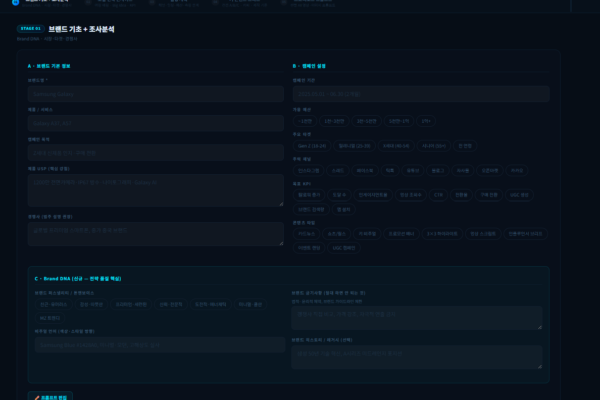Viewport: 600px width, 400px height.
Task: Choose the 페이스북 channel chip
Action: tap(365, 171)
